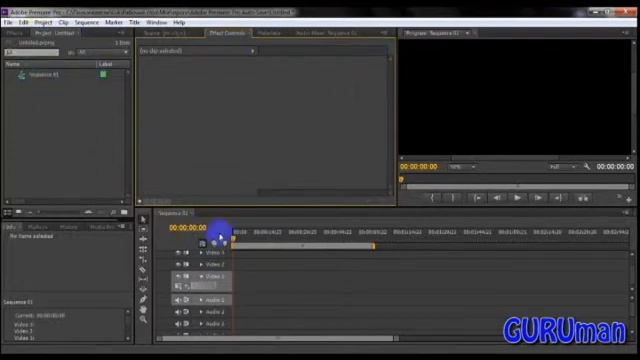
Task: Toggle Audio 1 sync lock
Action: 186,300
